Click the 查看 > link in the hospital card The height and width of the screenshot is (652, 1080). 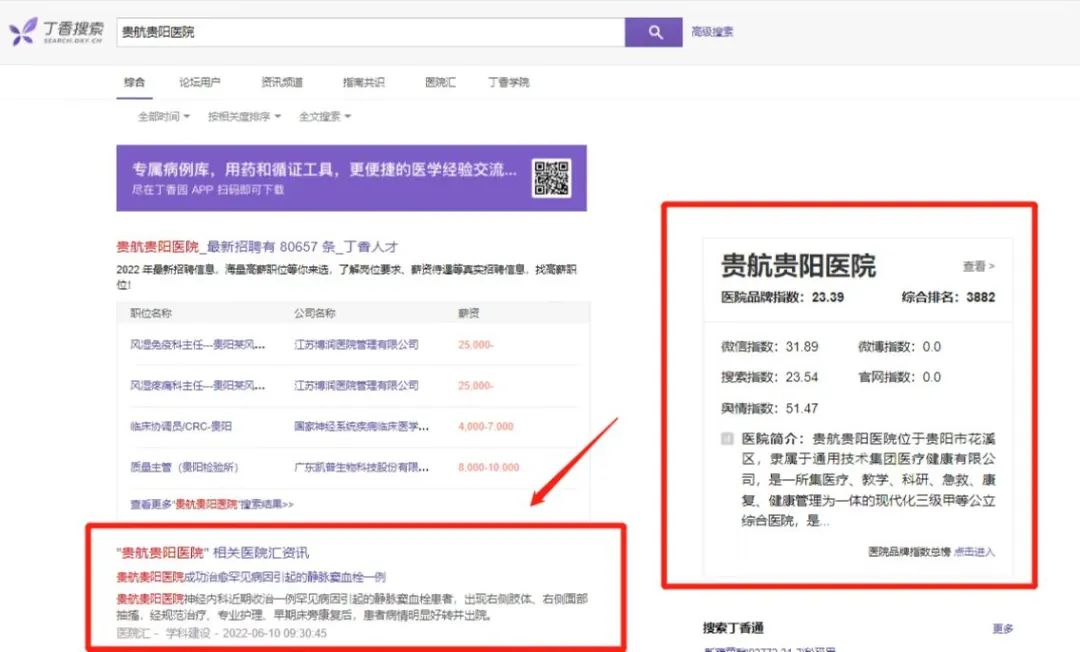point(978,266)
